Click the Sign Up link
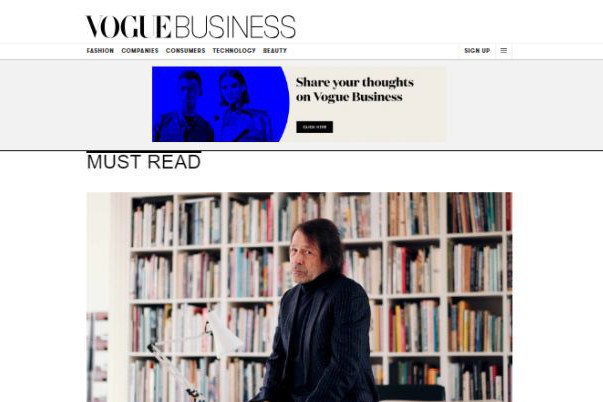This screenshot has width=603, height=402. pyautogui.click(x=477, y=50)
